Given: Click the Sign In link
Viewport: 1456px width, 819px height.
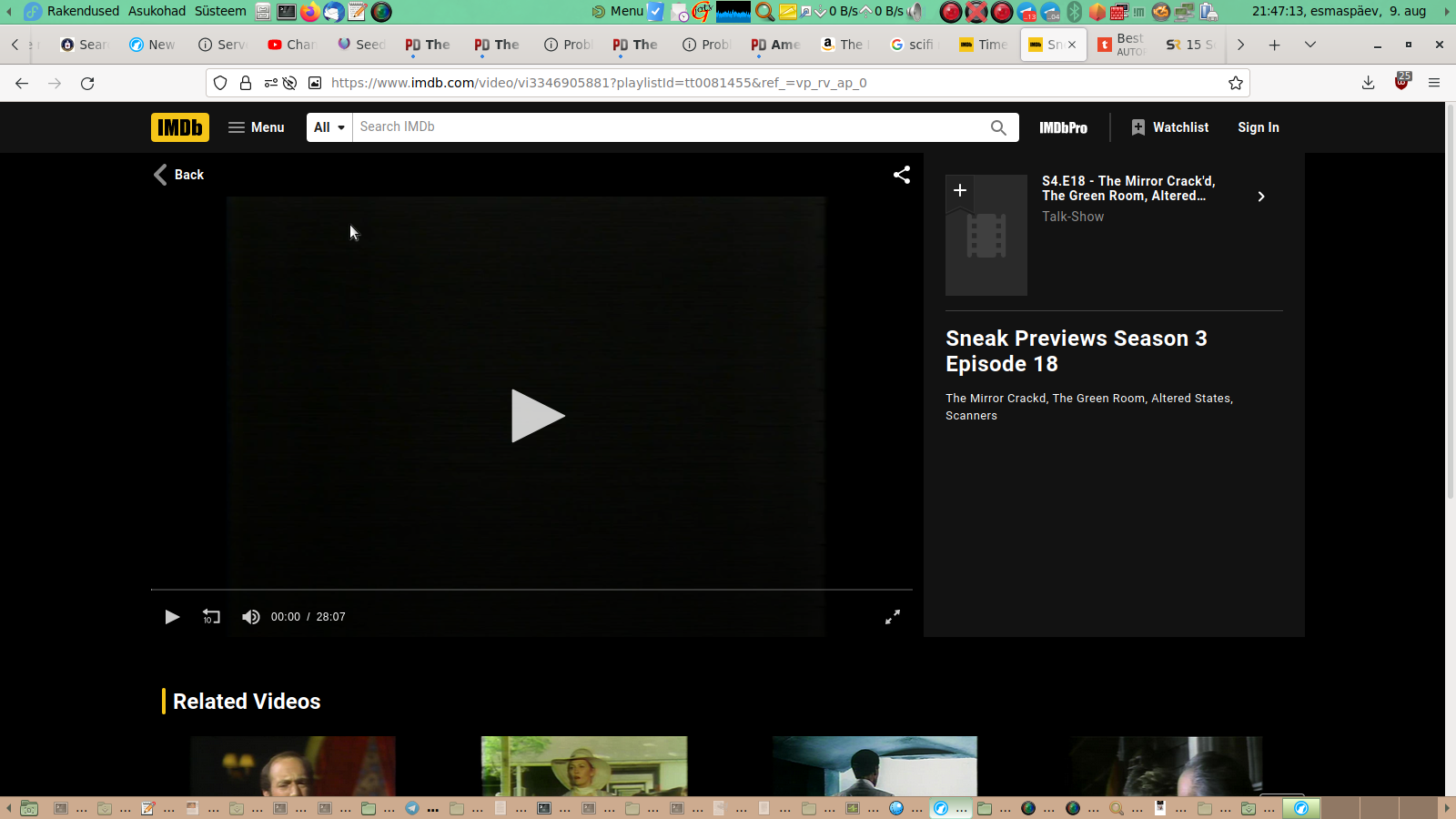Looking at the screenshot, I should [1258, 127].
